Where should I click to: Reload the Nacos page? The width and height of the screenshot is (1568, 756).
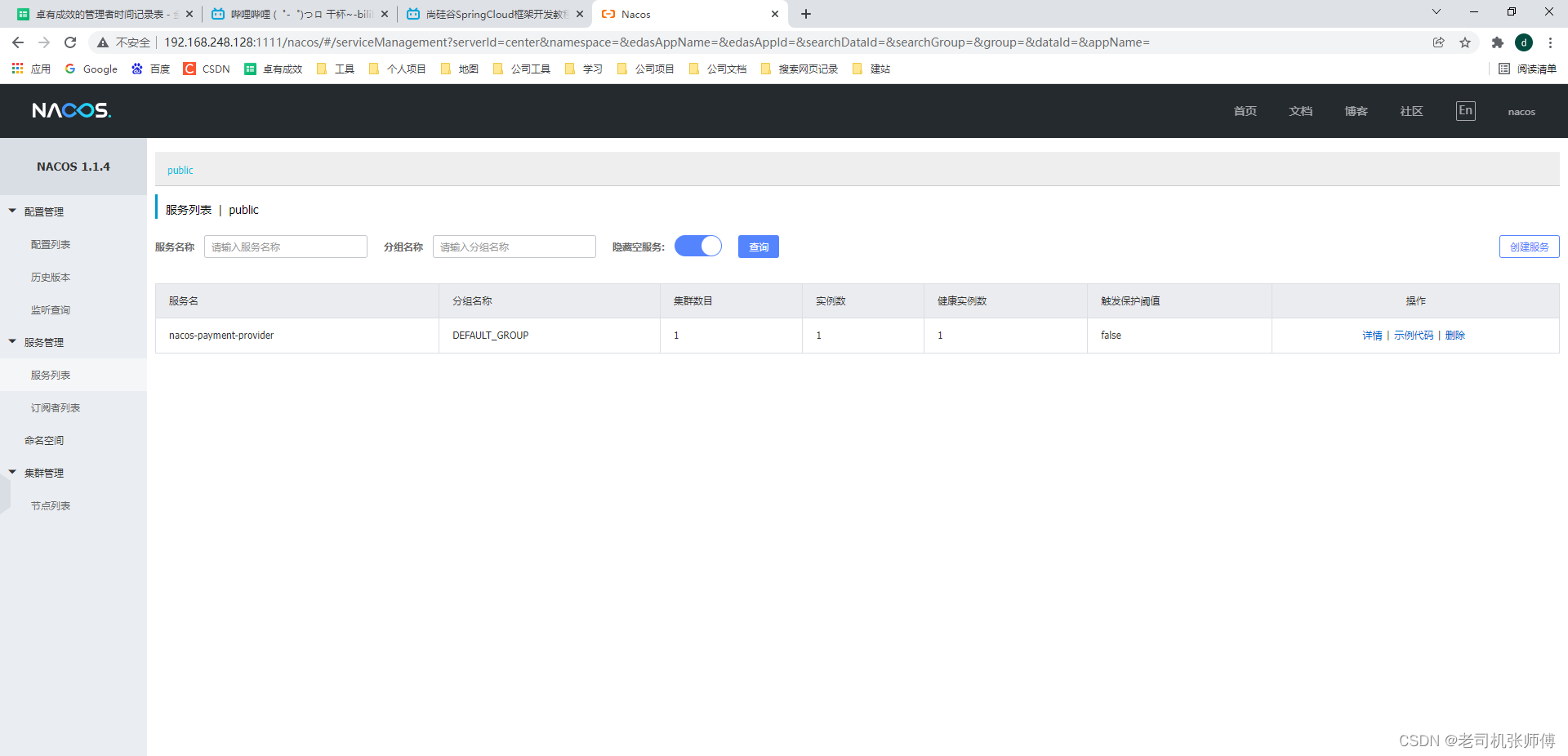[70, 42]
